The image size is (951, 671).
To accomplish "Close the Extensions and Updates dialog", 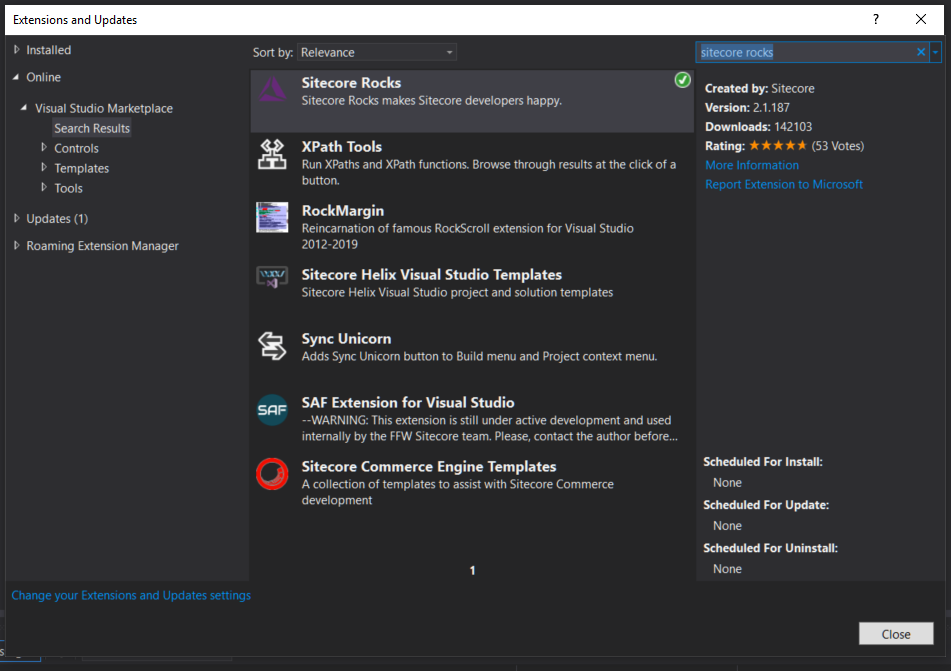I will pos(921,19).
